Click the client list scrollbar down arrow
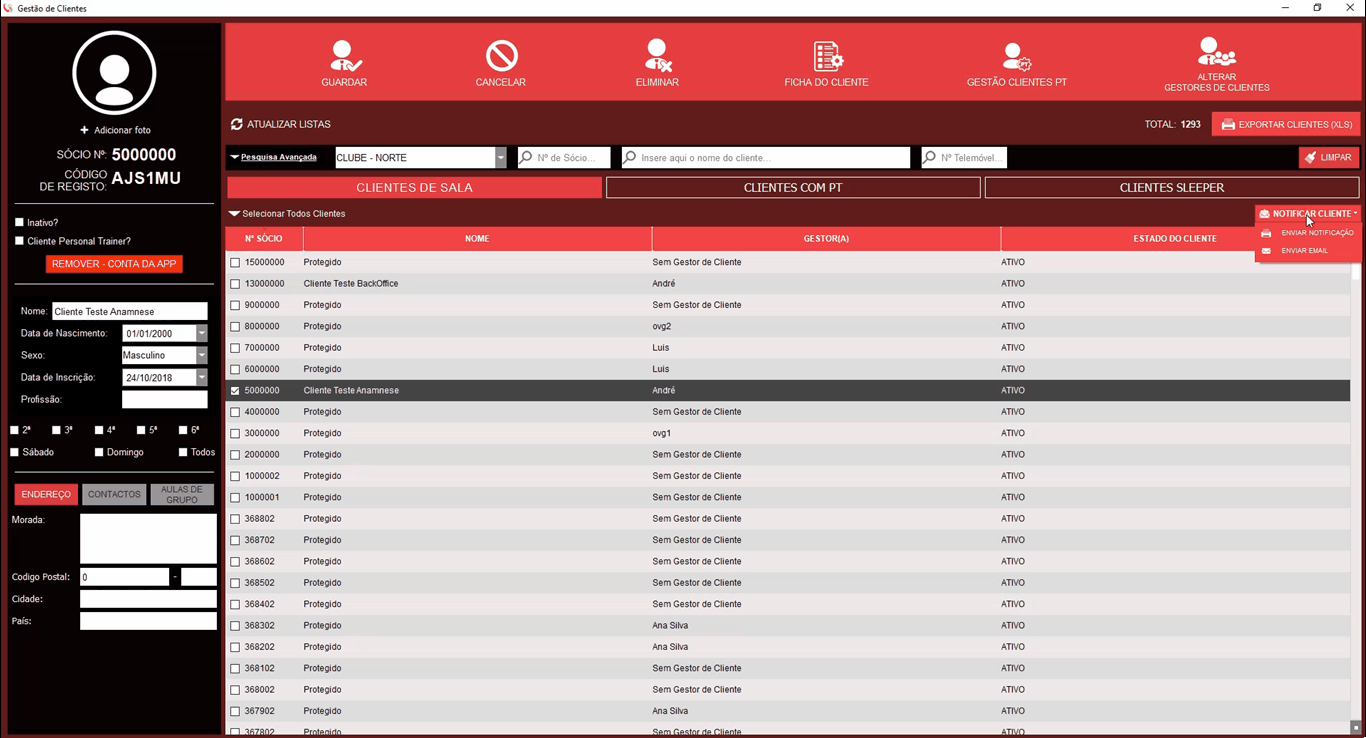This screenshot has width=1366, height=738. click(x=1356, y=727)
